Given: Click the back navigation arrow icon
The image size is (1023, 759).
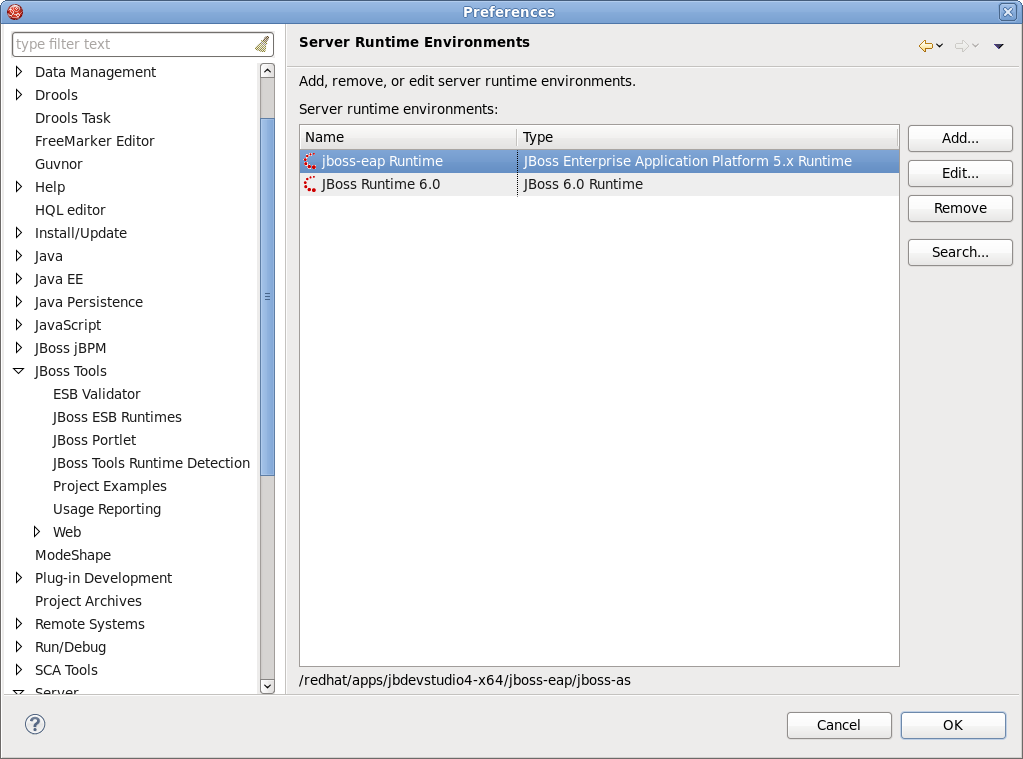Looking at the screenshot, I should click(x=927, y=45).
